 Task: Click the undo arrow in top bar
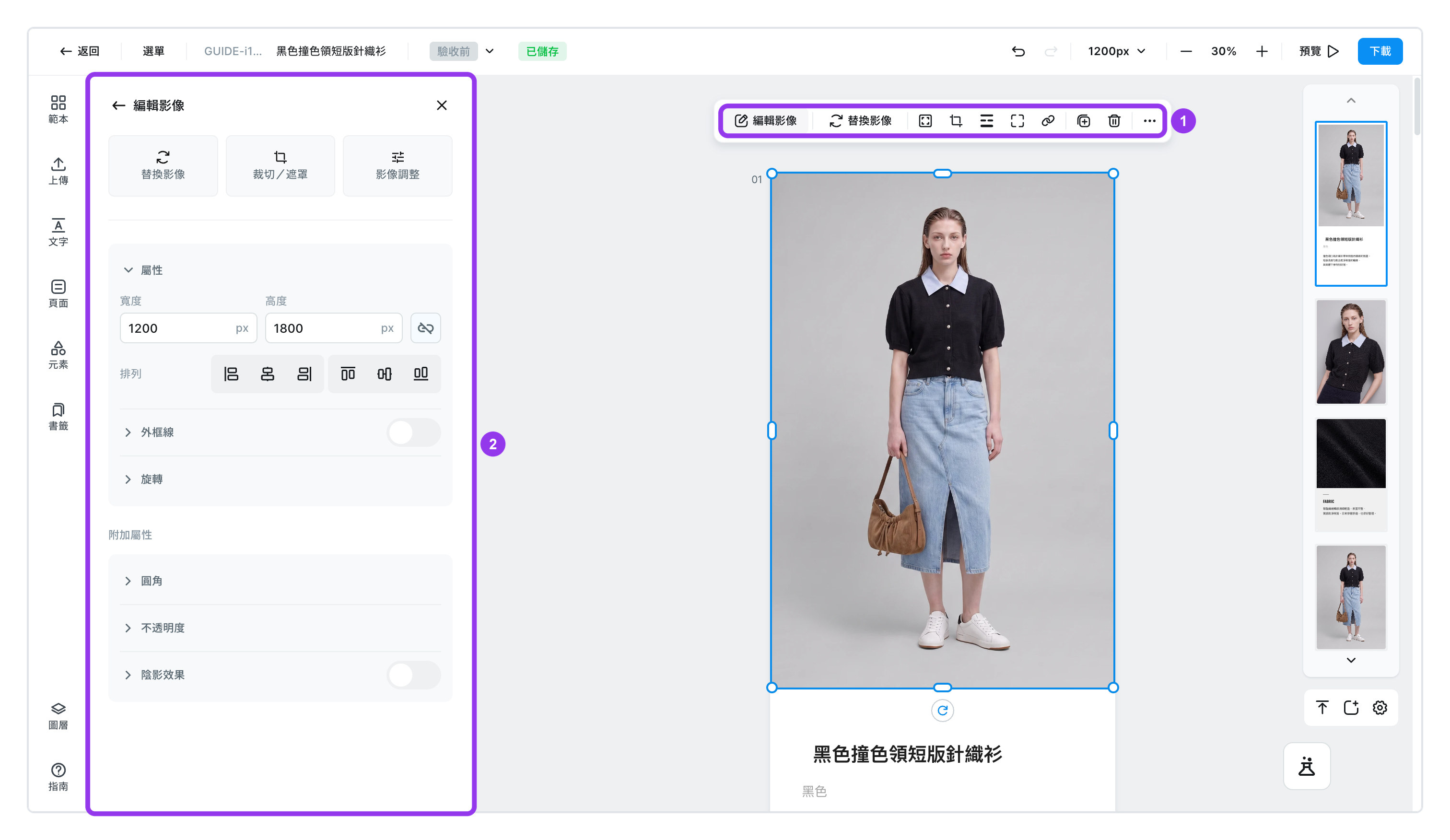click(1018, 51)
